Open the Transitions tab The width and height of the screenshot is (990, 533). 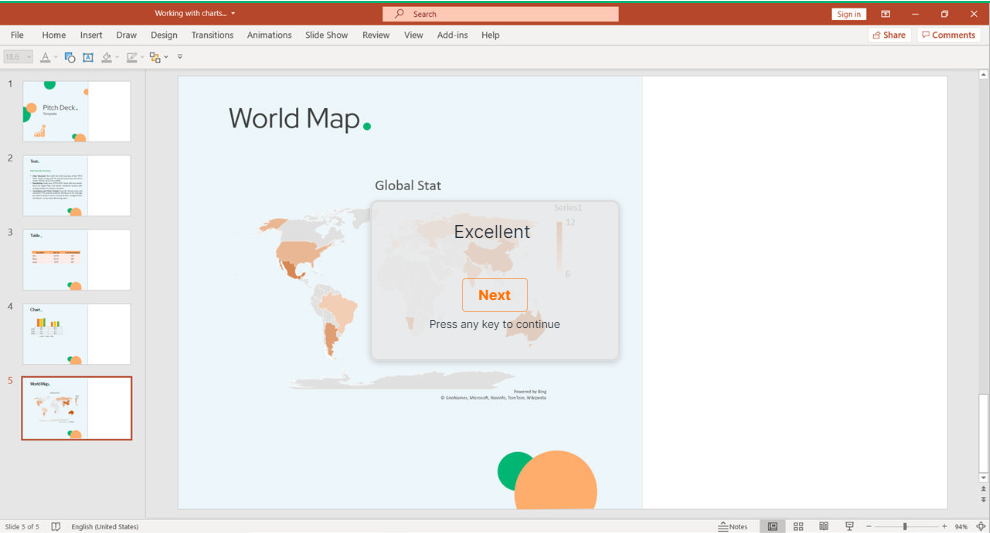pos(212,35)
